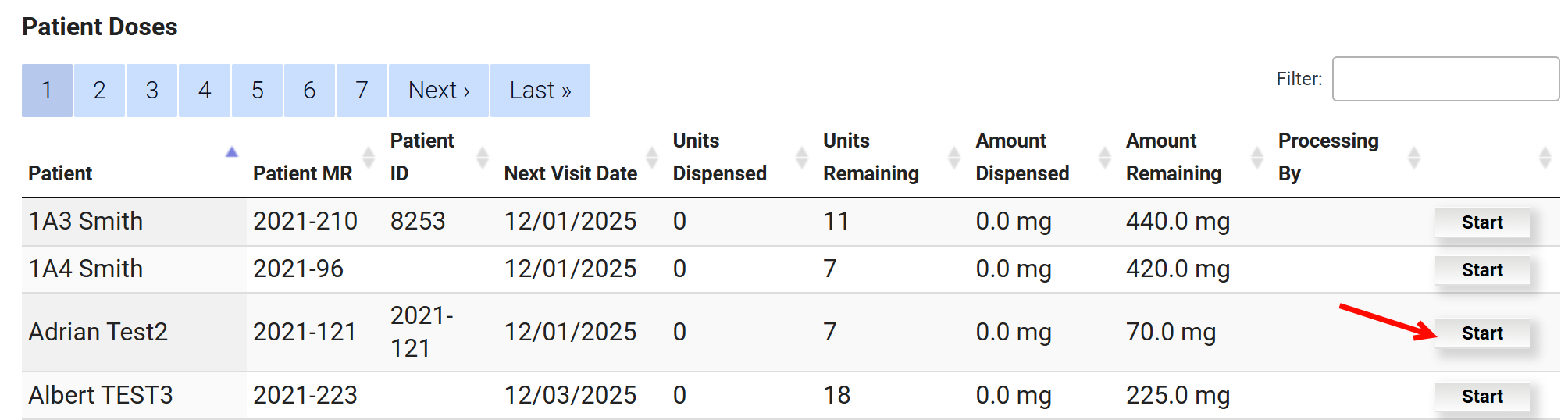This screenshot has height=420, width=1568.
Task: Go to the Last page
Action: click(540, 91)
